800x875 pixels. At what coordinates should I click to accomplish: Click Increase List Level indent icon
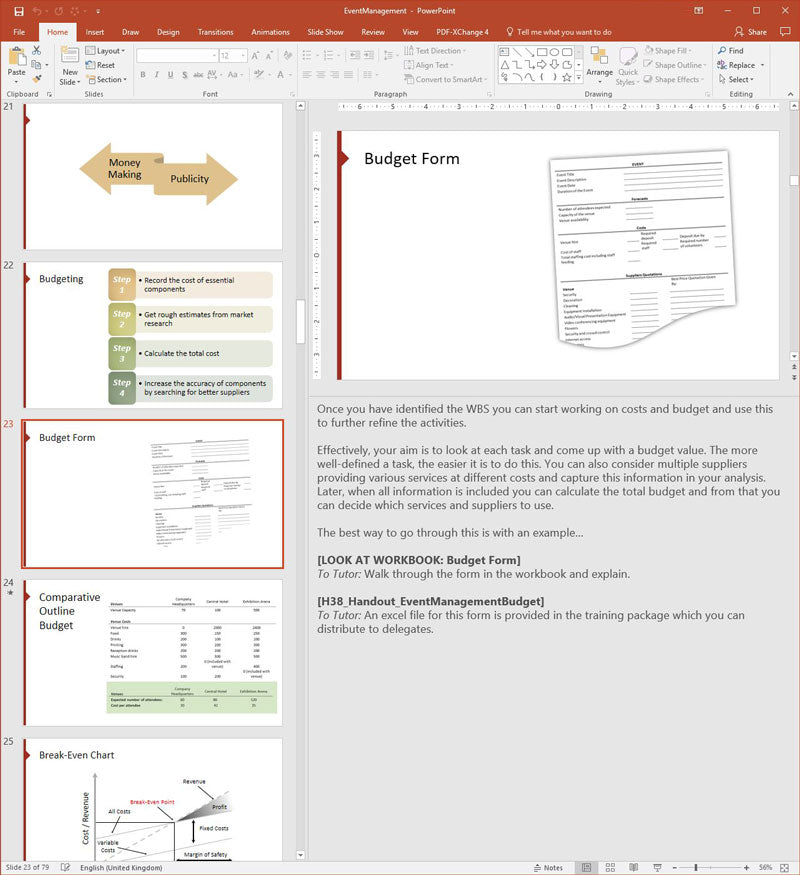click(369, 55)
